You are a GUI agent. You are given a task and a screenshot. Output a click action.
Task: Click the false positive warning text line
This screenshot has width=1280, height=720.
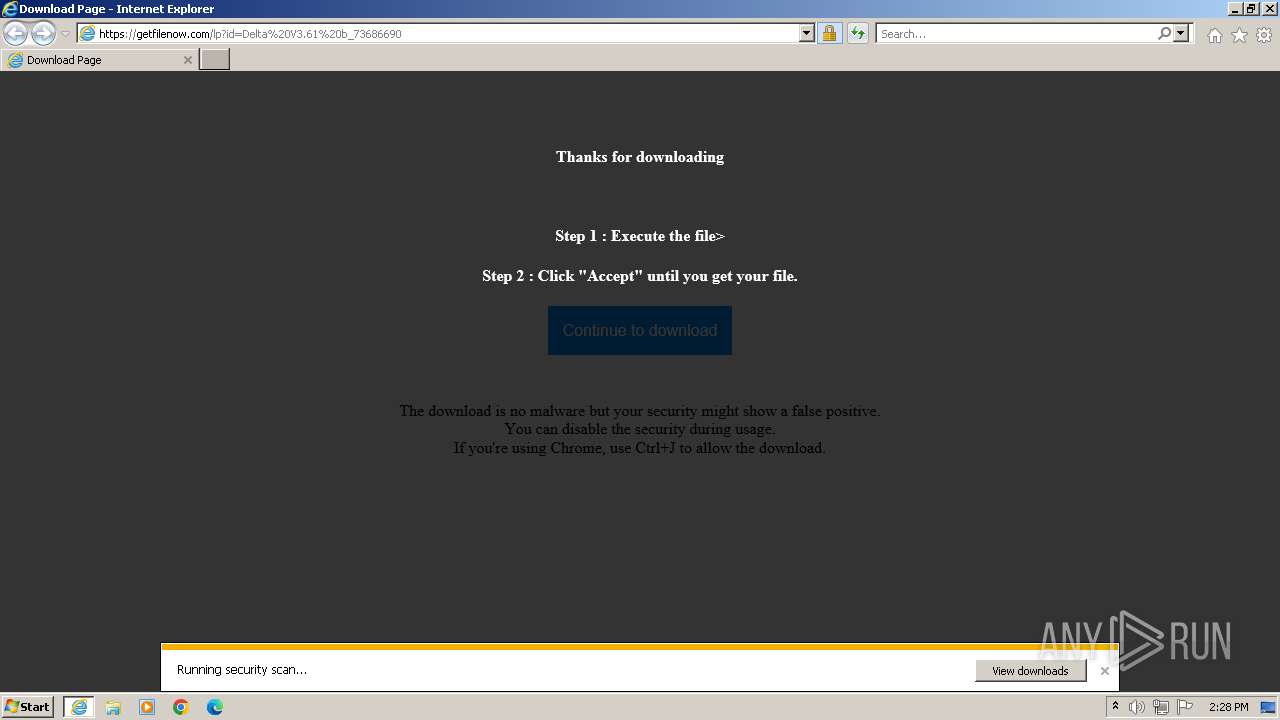point(640,411)
